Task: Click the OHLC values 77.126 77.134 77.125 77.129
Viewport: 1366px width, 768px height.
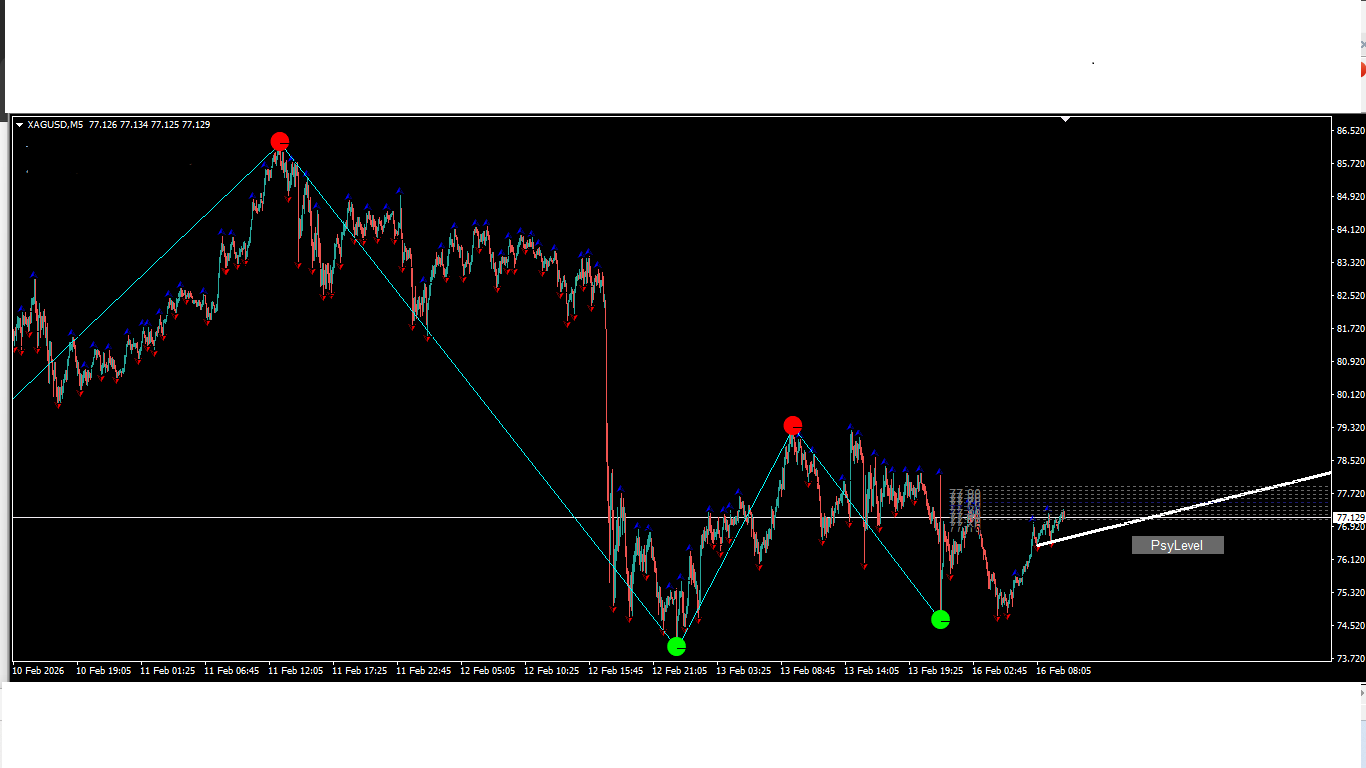Action: tap(149, 125)
